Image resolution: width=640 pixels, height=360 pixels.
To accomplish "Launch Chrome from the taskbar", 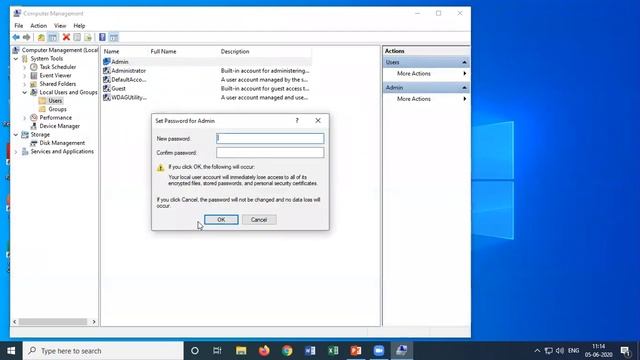I will pyautogui.click(x=287, y=351).
